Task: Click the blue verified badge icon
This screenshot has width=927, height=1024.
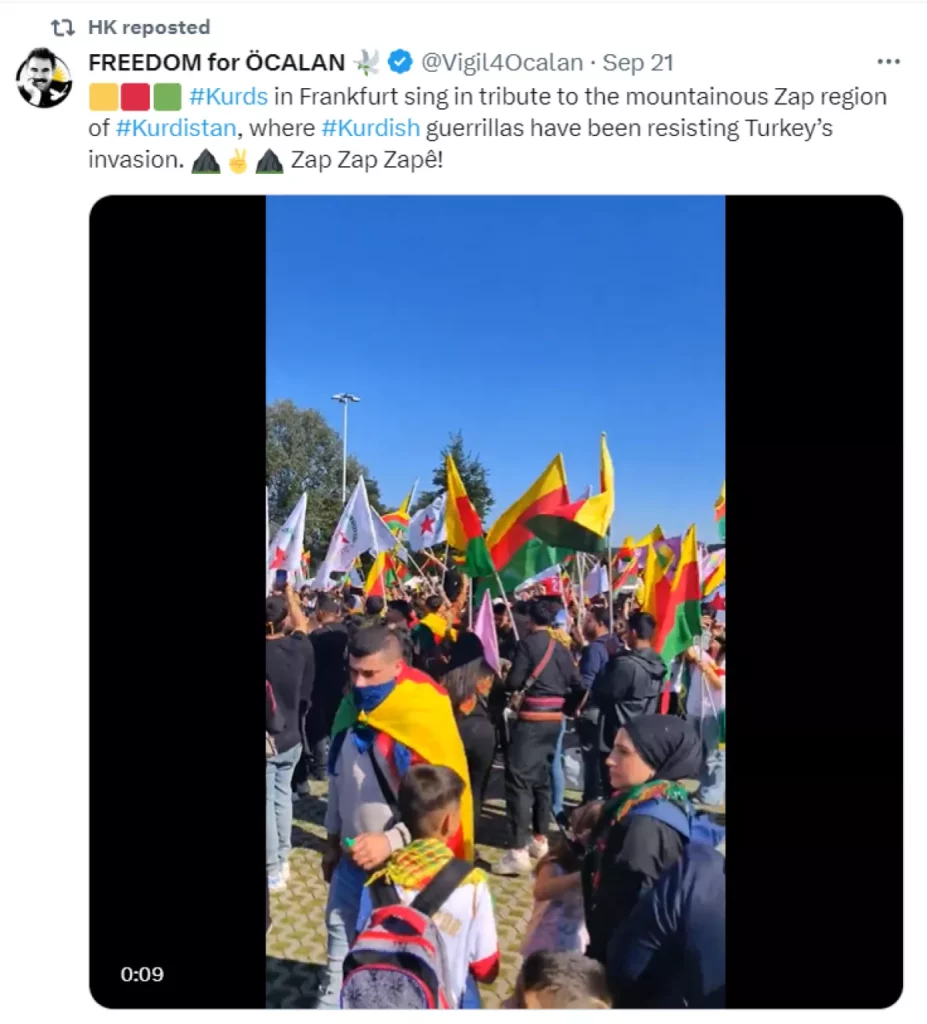Action: (x=400, y=62)
